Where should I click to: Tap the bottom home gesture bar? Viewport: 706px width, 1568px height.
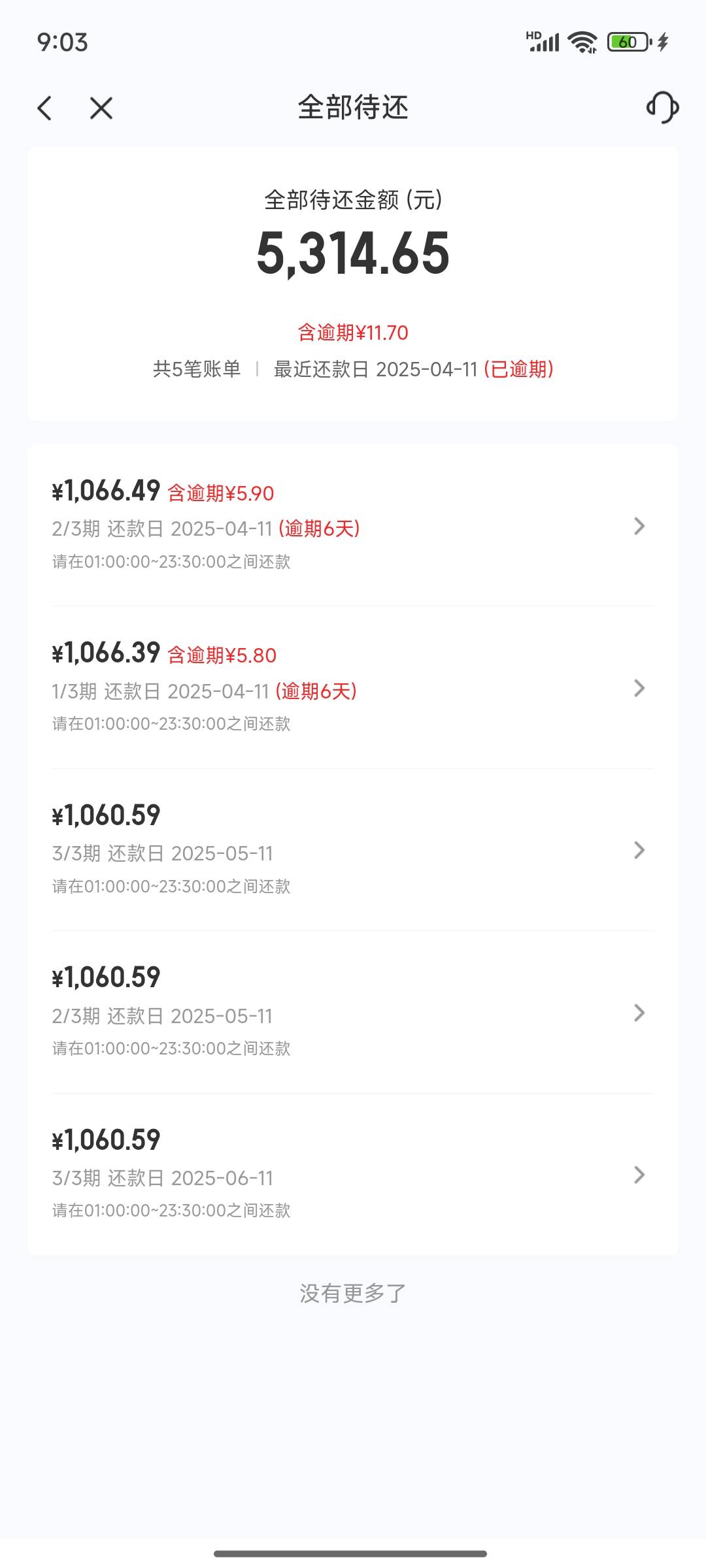pyautogui.click(x=350, y=1553)
